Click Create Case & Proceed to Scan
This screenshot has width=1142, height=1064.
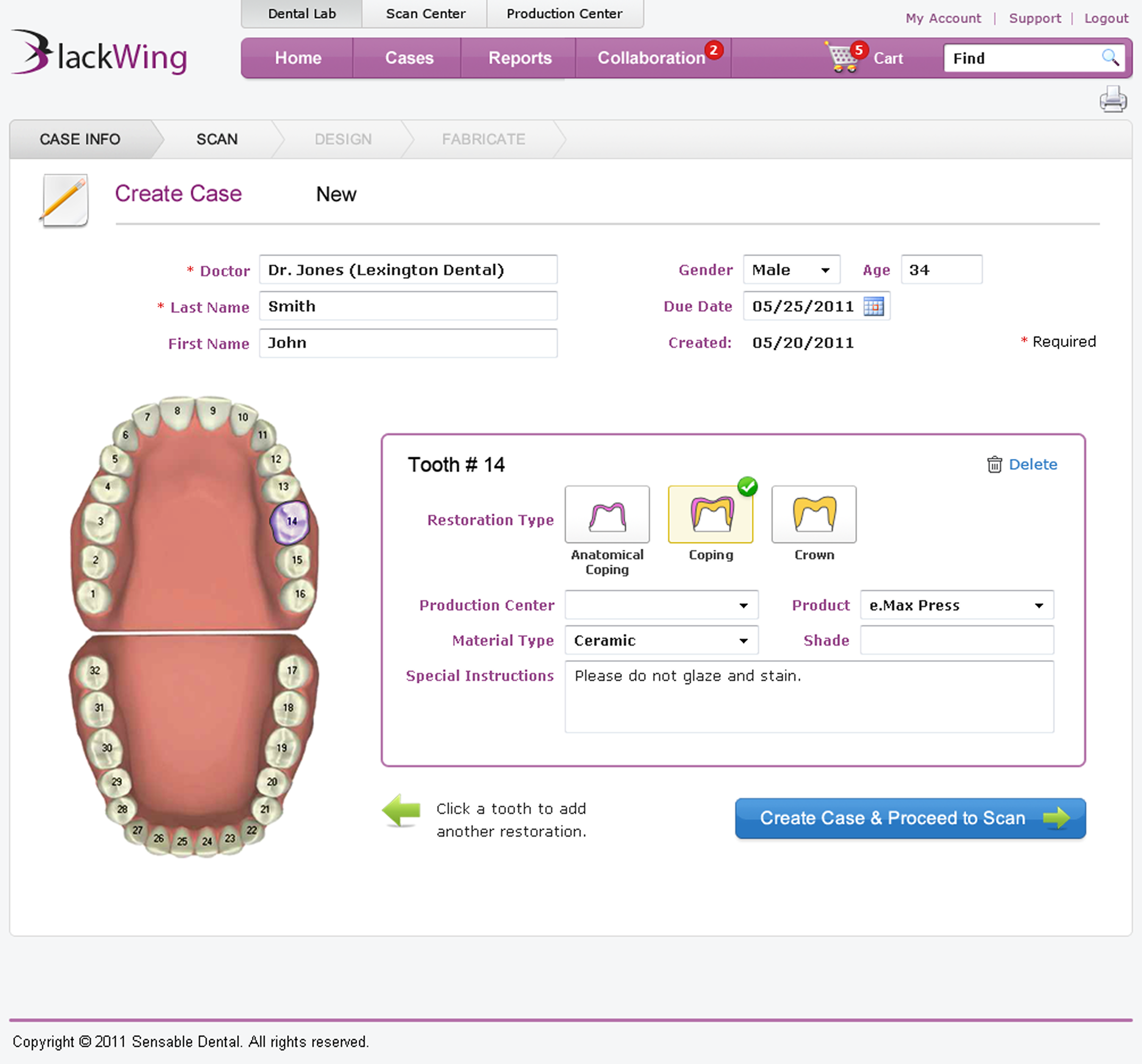tap(910, 818)
